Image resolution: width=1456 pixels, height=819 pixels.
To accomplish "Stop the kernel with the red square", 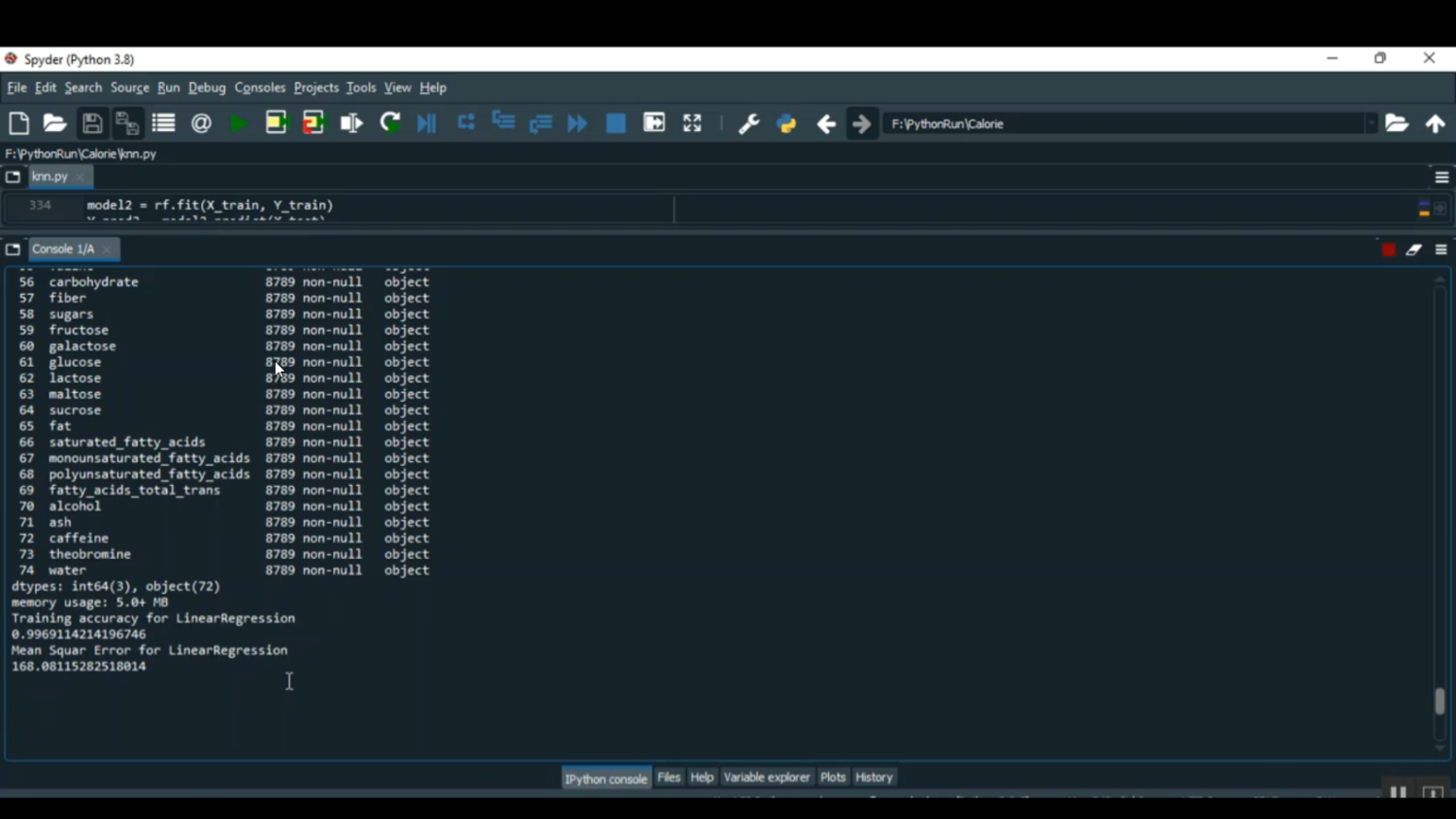I will (x=1388, y=250).
